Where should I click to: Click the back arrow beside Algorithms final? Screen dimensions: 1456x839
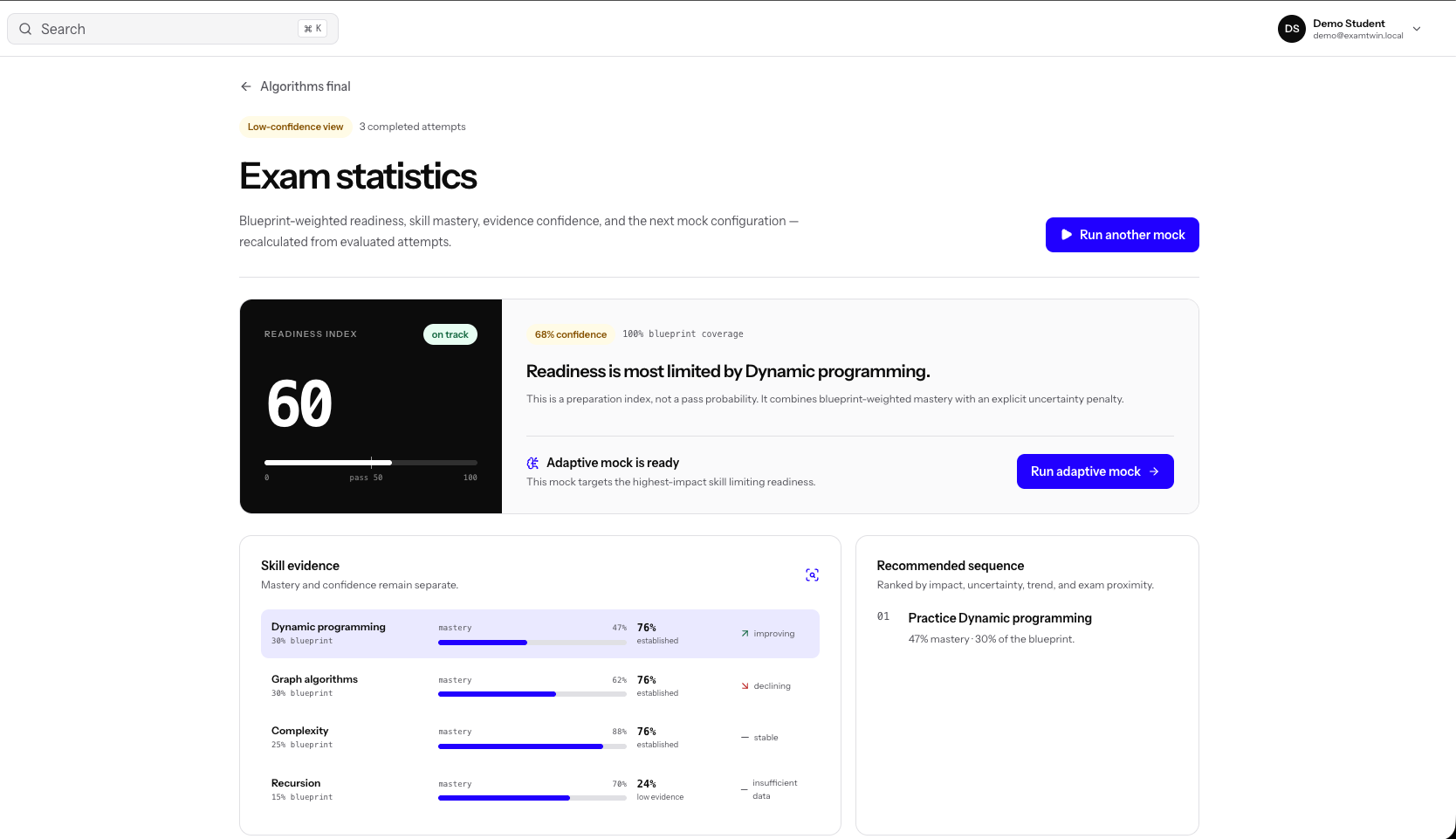tap(246, 86)
